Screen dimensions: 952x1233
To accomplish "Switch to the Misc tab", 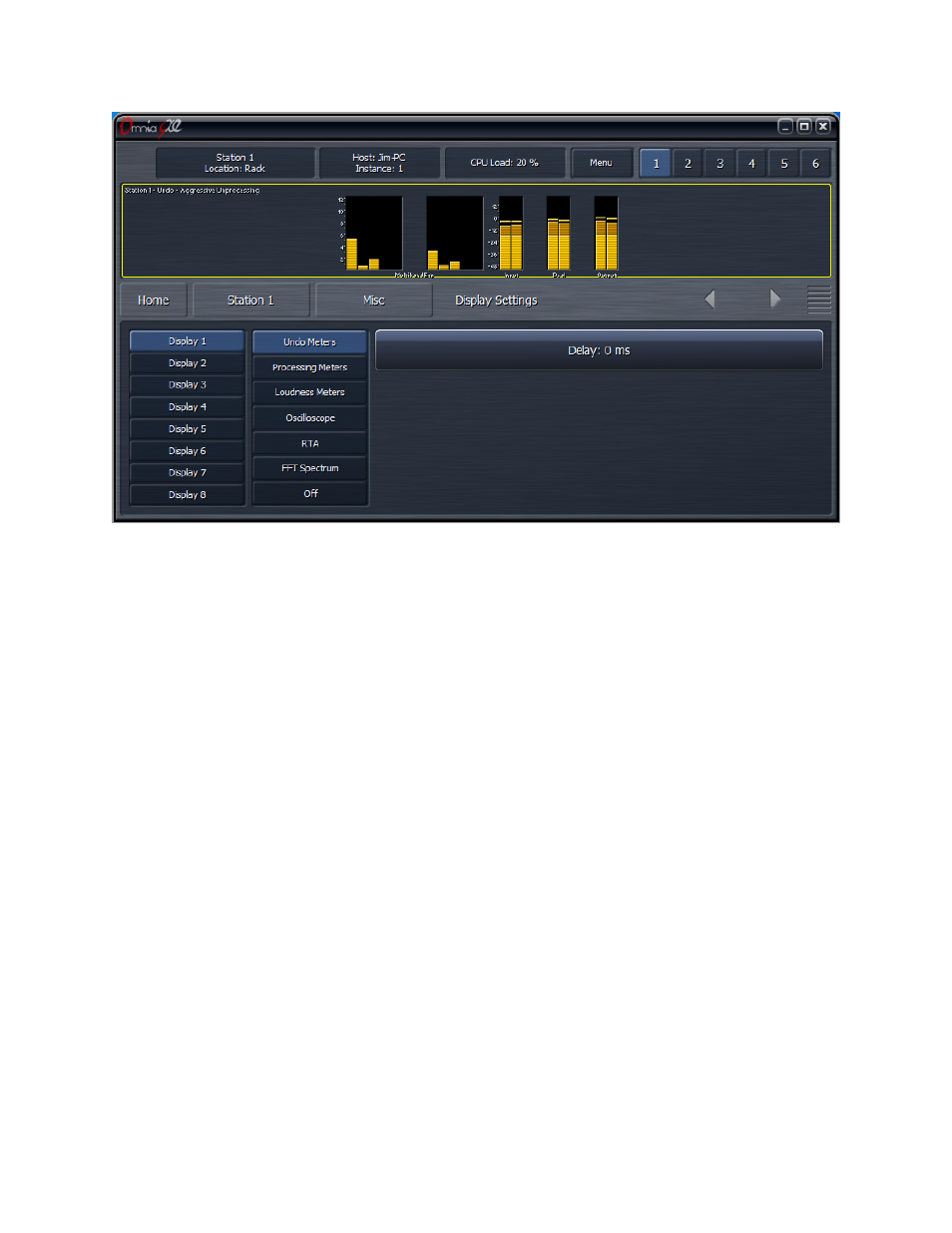I will [374, 301].
